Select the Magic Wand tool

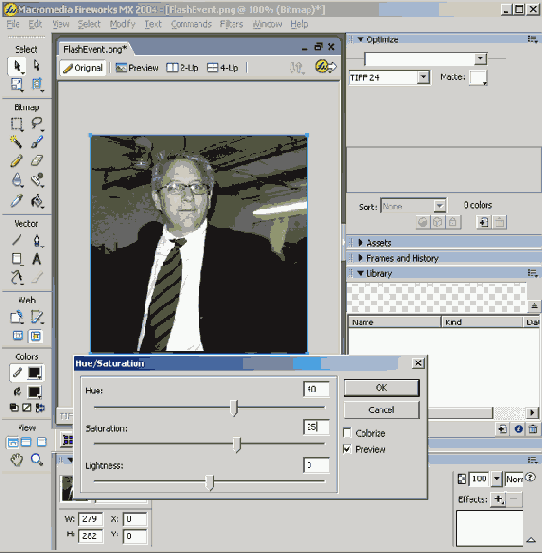tap(16, 141)
